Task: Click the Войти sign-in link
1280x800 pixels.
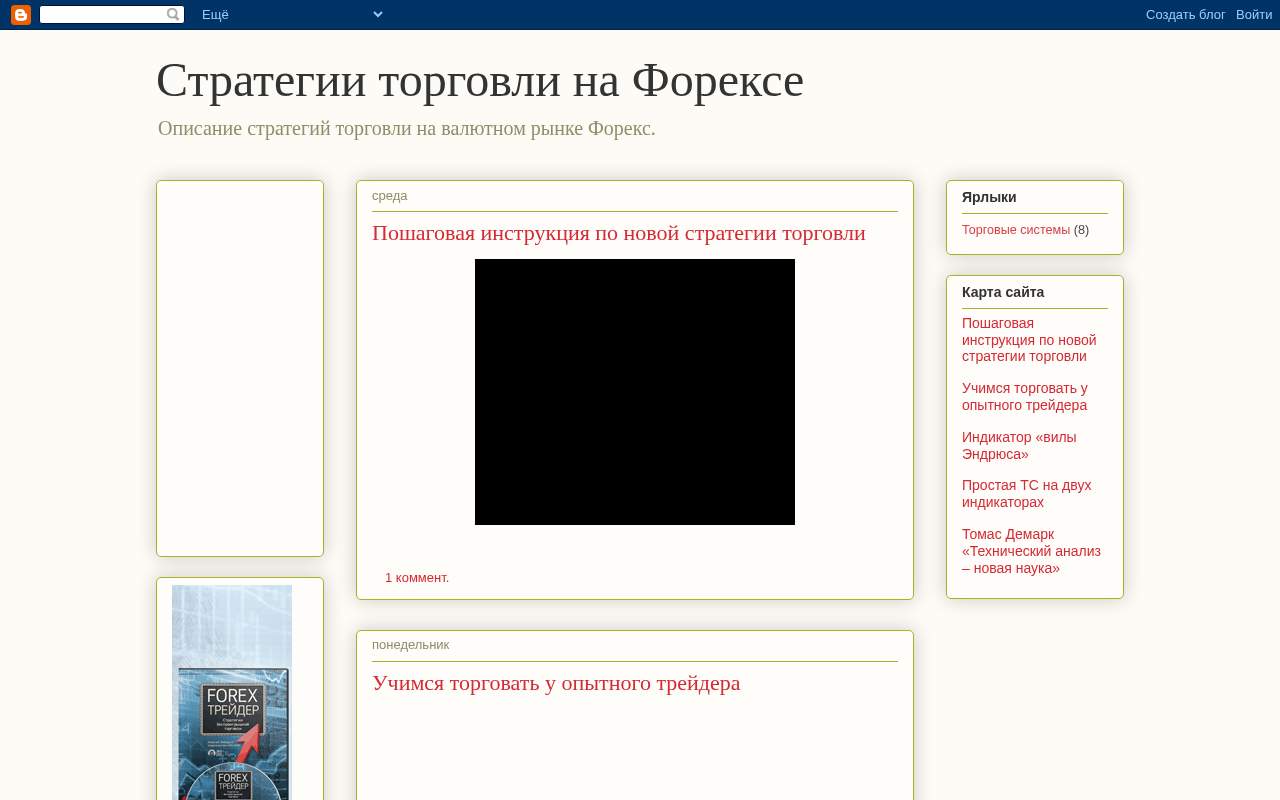Action: pyautogui.click(x=1254, y=15)
